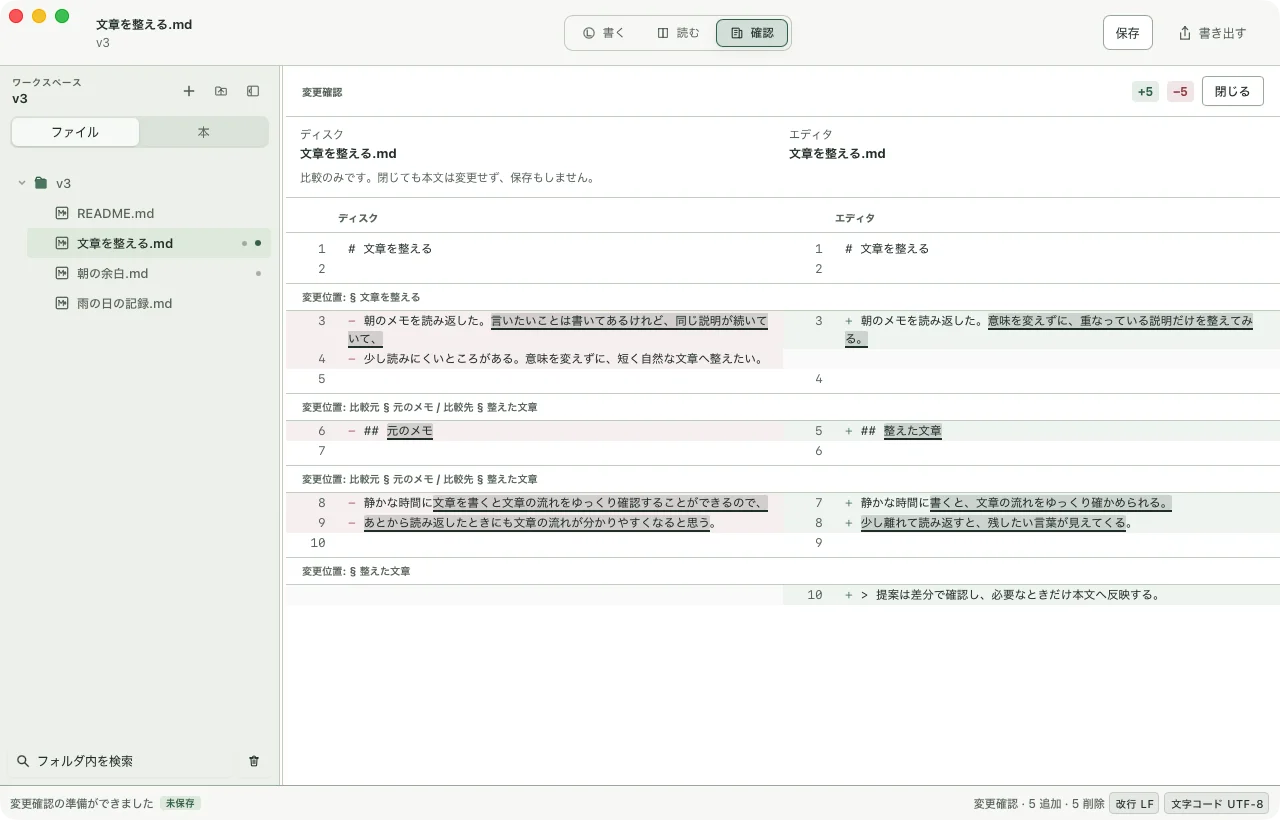This screenshot has height=820, width=1280.
Task: Click the trash icon beside folder search
Action: (254, 761)
